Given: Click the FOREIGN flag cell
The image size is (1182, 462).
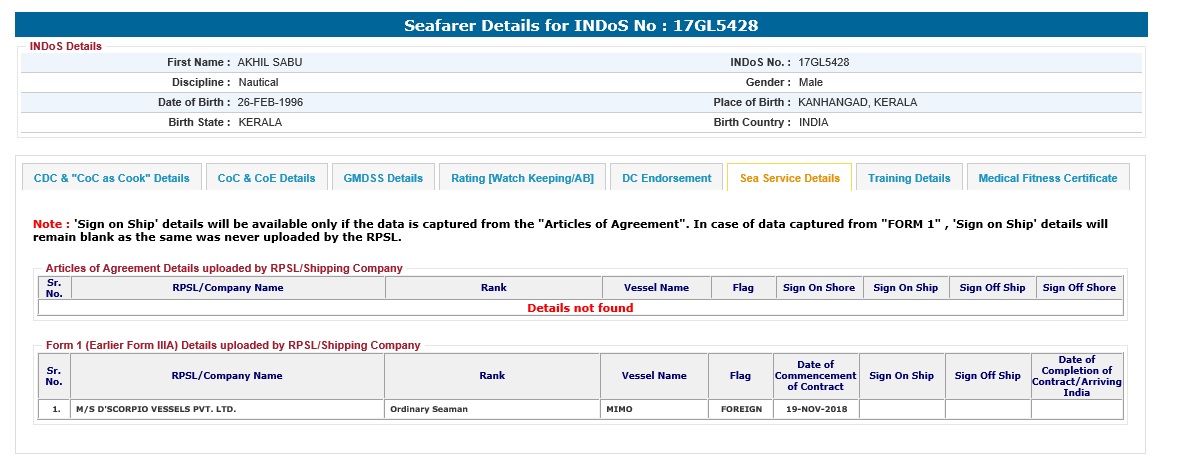Looking at the screenshot, I should tap(740, 409).
